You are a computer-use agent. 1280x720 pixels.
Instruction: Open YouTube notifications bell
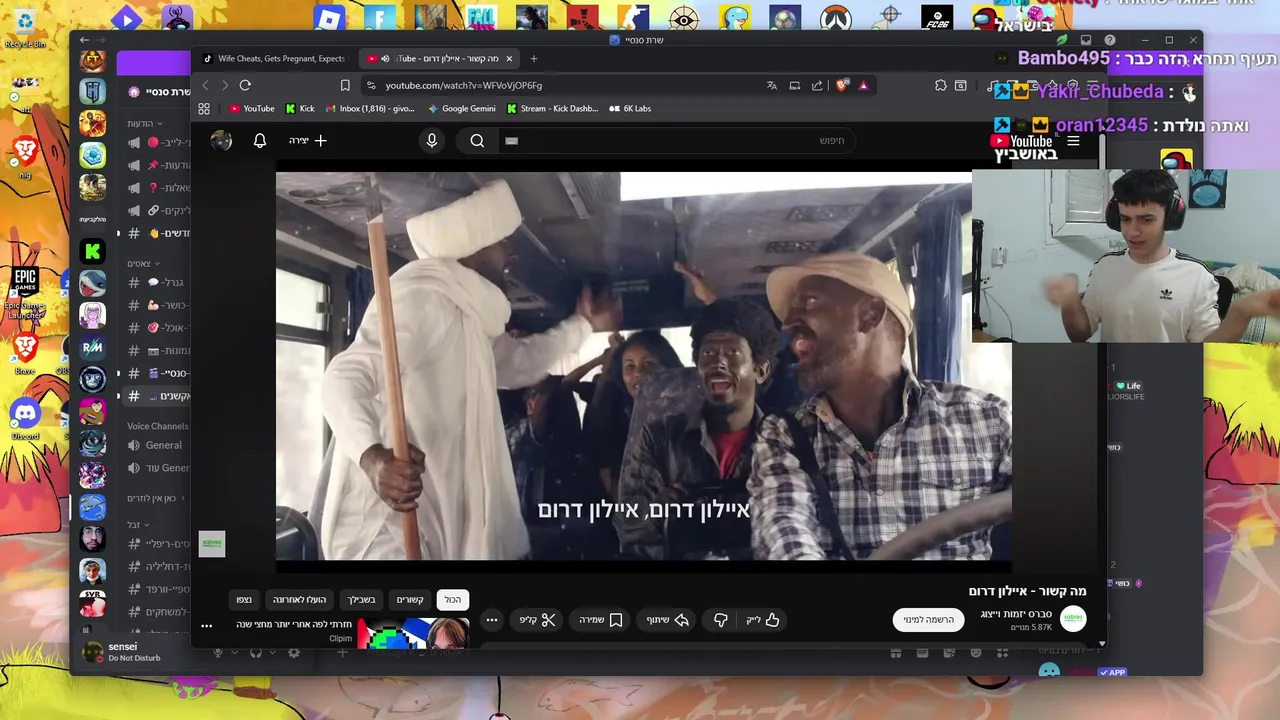[x=260, y=141]
